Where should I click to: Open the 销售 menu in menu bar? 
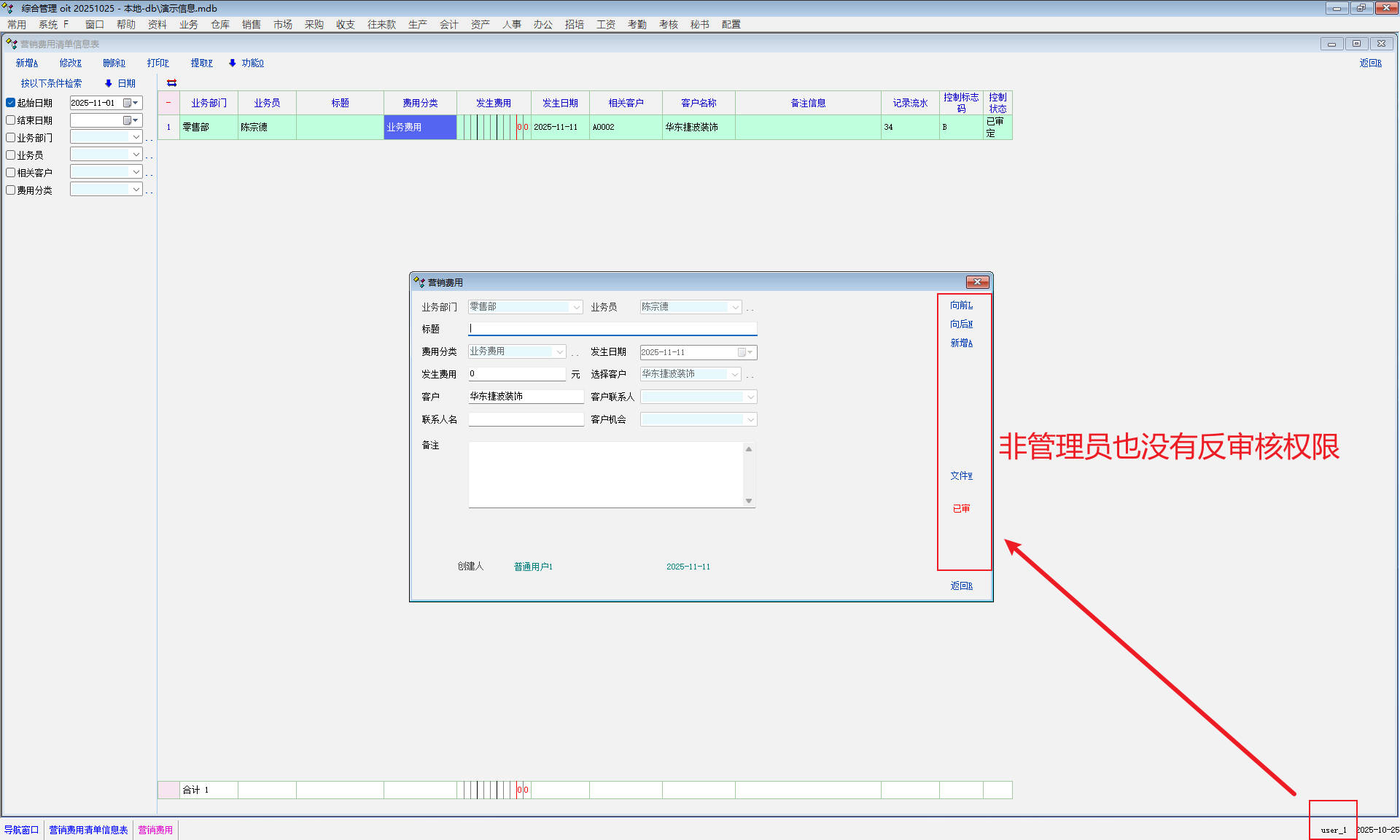[x=251, y=24]
